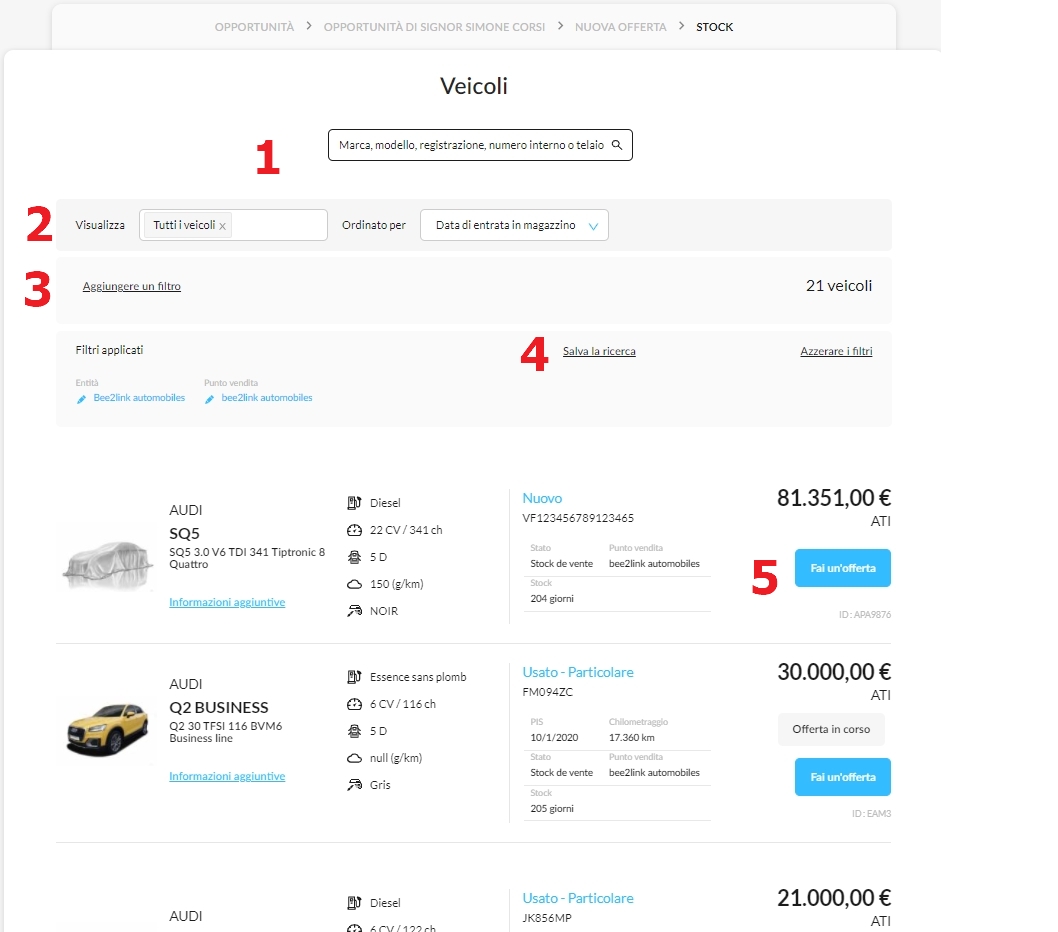Click the doors icon on the Q2 Business row

point(354,731)
